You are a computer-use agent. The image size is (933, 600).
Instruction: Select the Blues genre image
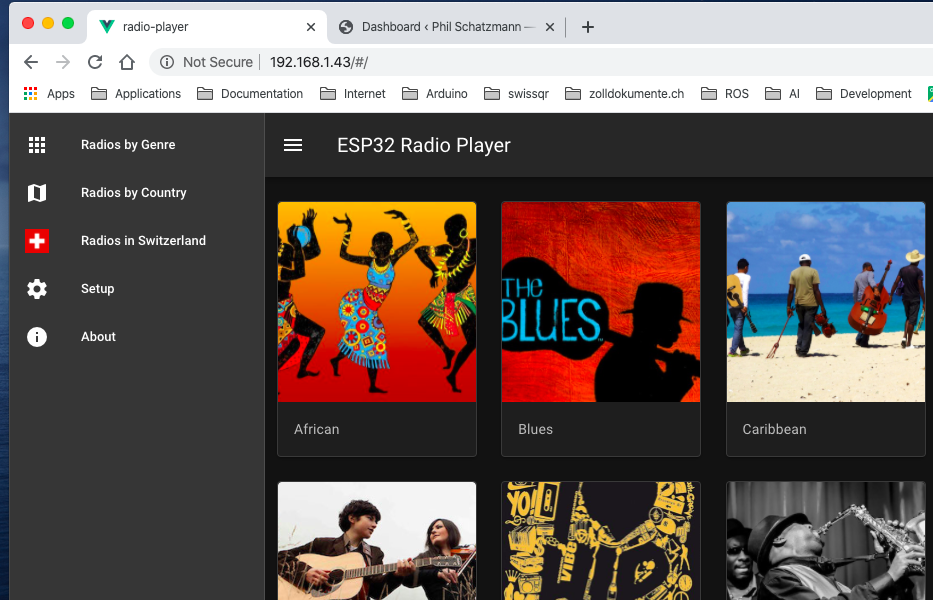click(x=601, y=302)
